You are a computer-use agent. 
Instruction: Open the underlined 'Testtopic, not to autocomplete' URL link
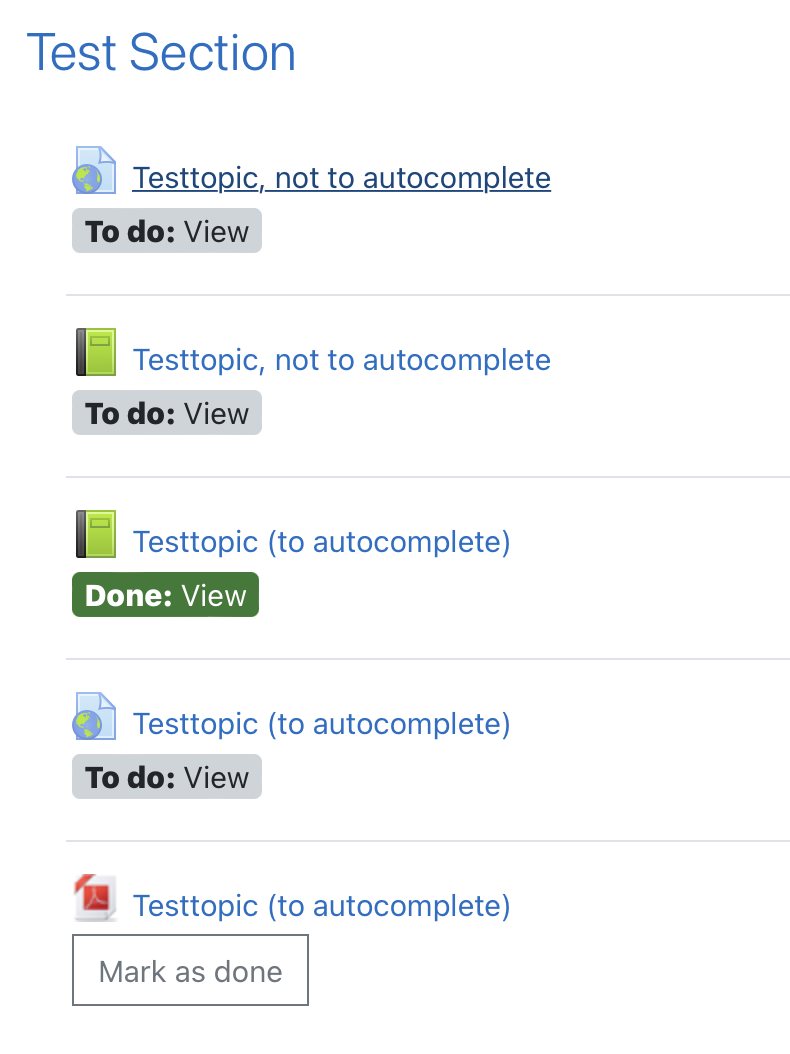tap(342, 178)
